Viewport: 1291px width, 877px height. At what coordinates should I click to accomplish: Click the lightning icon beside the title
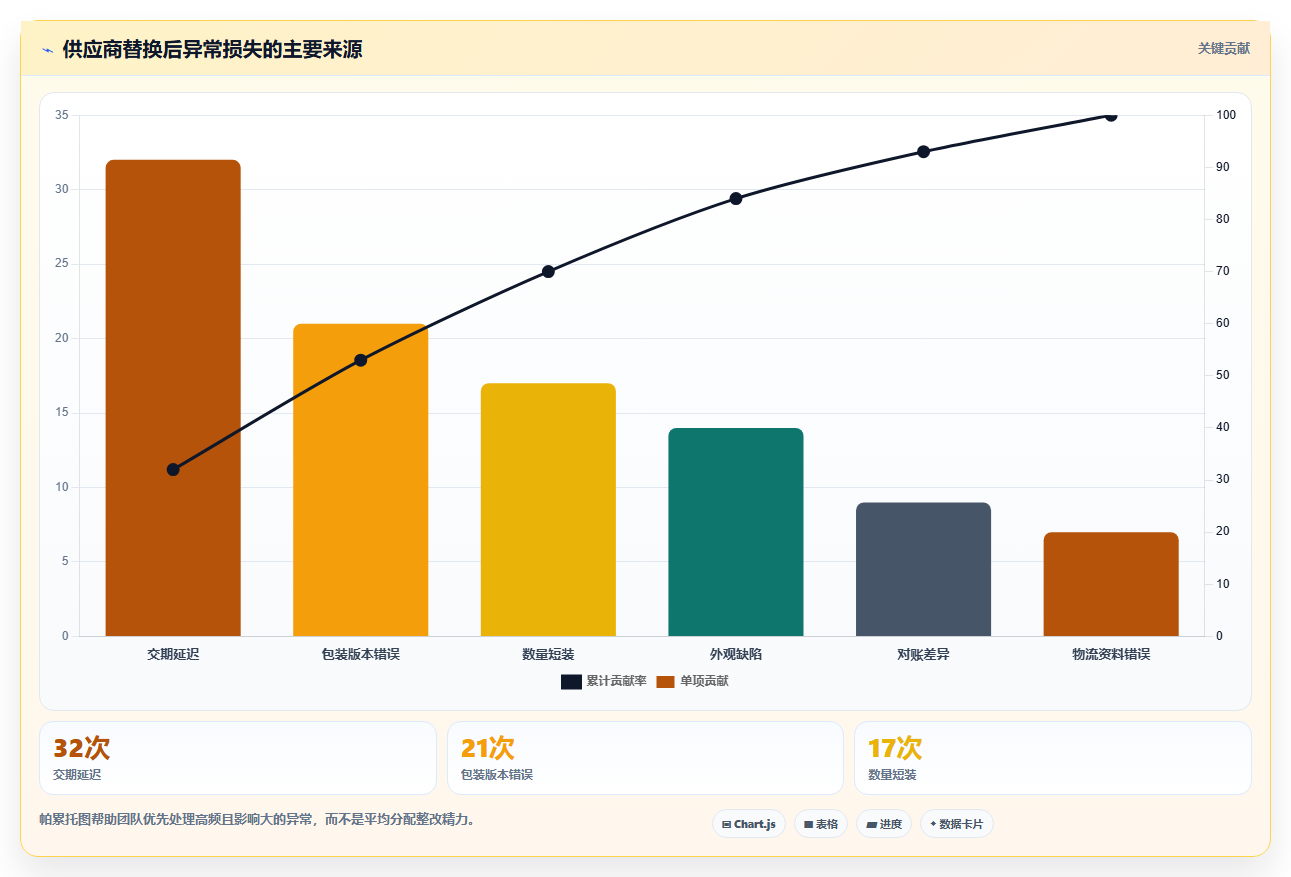47,50
